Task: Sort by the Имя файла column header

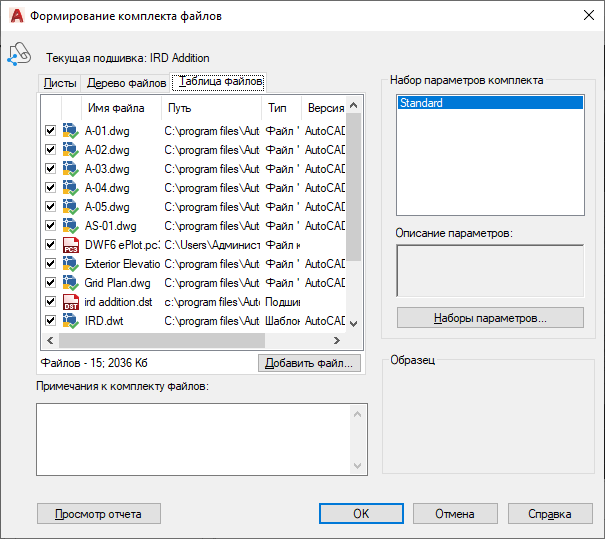Action: pyautogui.click(x=116, y=108)
